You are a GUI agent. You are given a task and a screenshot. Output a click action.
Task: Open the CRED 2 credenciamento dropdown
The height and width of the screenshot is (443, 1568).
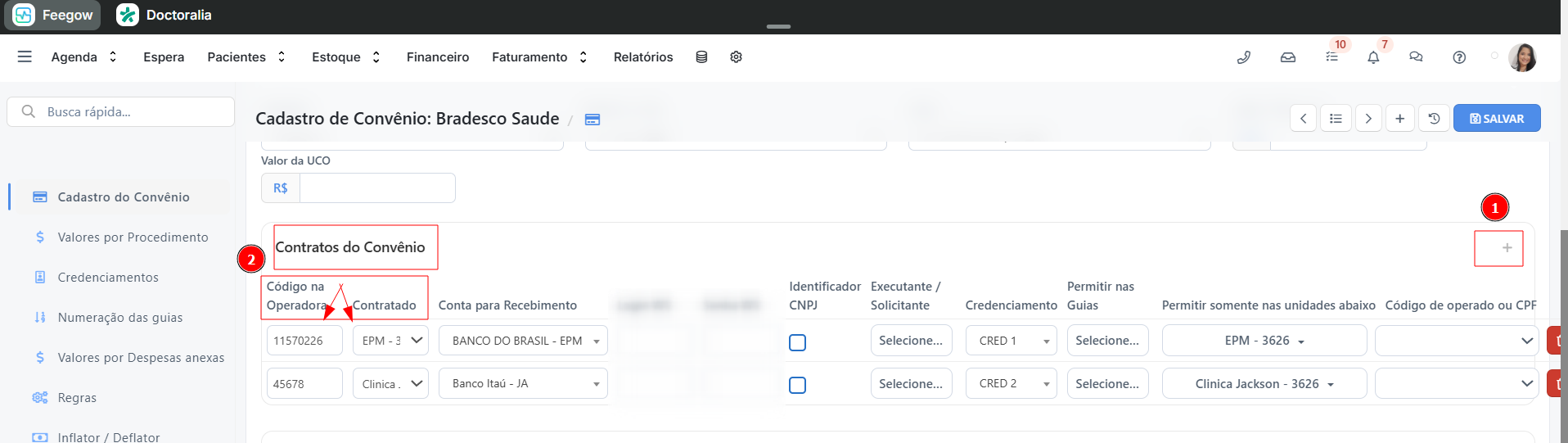[x=1011, y=383]
